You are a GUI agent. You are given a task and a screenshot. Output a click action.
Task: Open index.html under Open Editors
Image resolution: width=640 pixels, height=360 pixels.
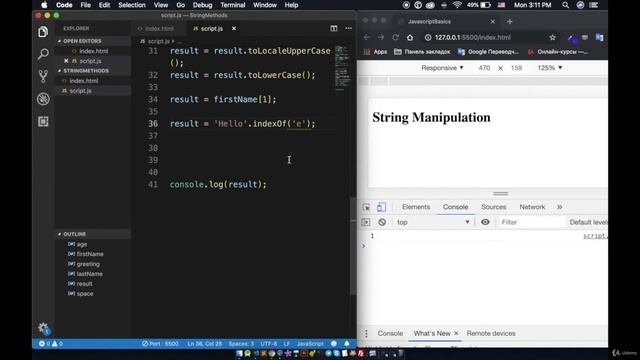(x=93, y=51)
